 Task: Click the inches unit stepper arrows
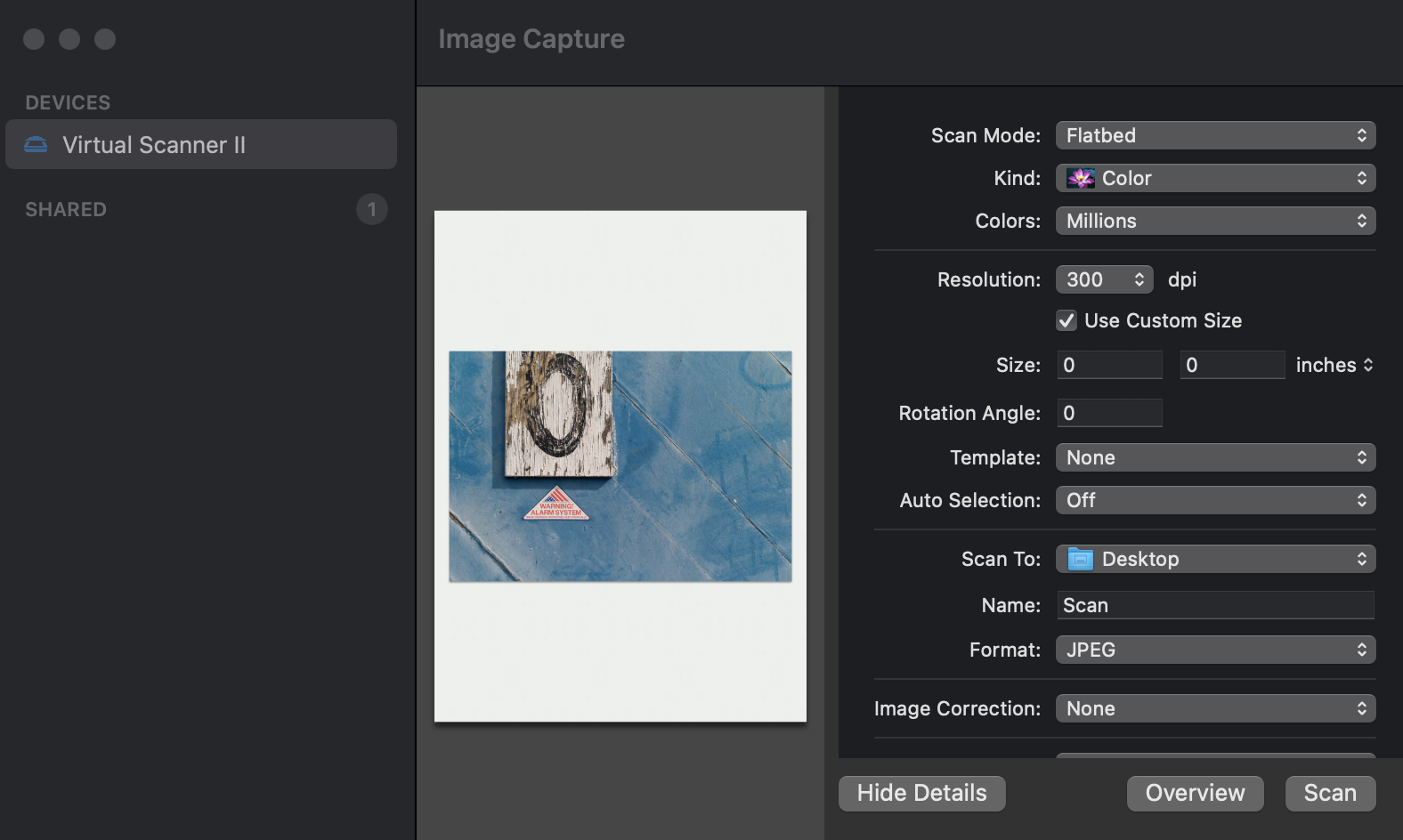(1367, 365)
